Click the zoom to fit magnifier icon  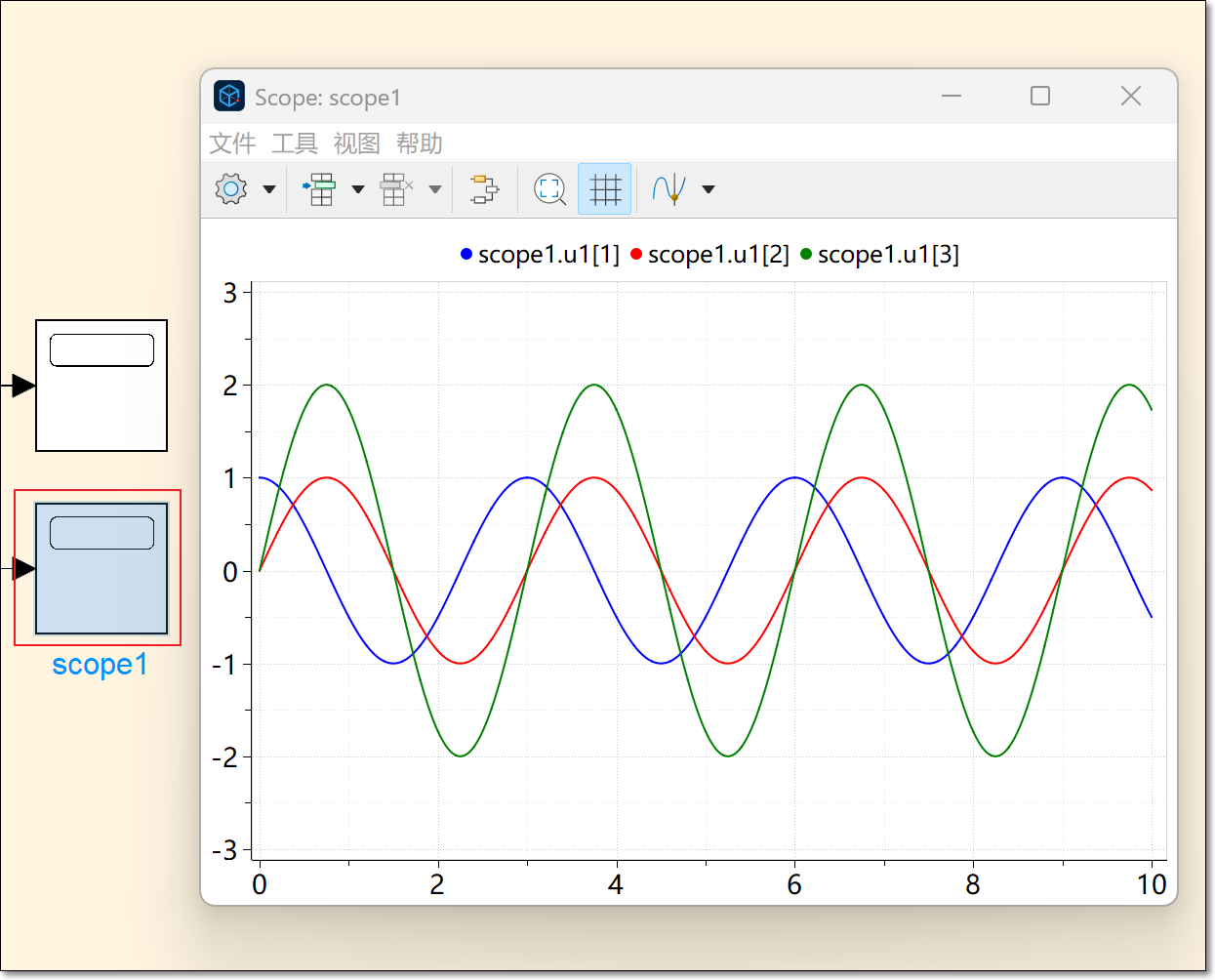tap(549, 188)
